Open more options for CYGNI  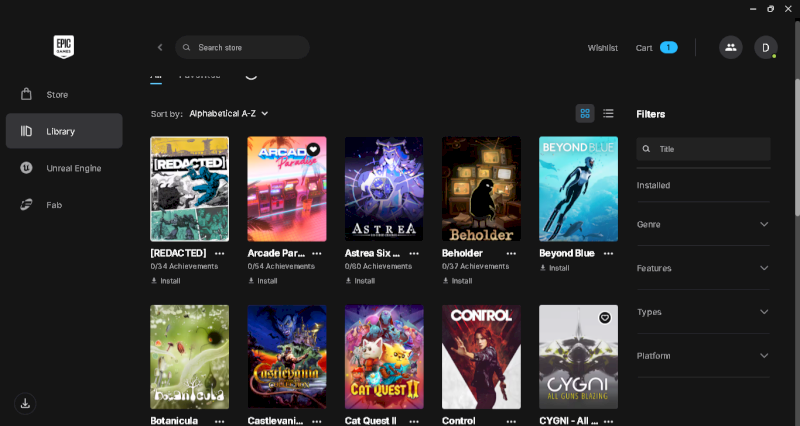[x=608, y=421]
